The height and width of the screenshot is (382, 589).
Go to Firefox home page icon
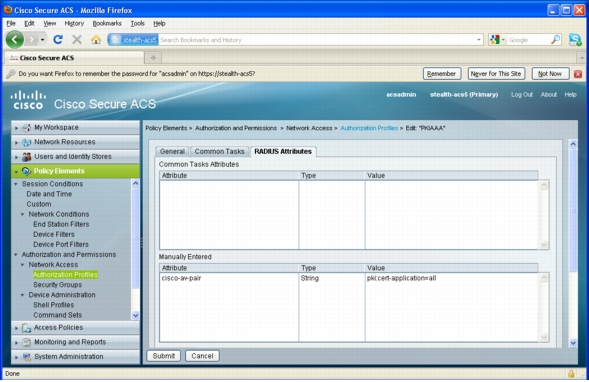(96, 39)
